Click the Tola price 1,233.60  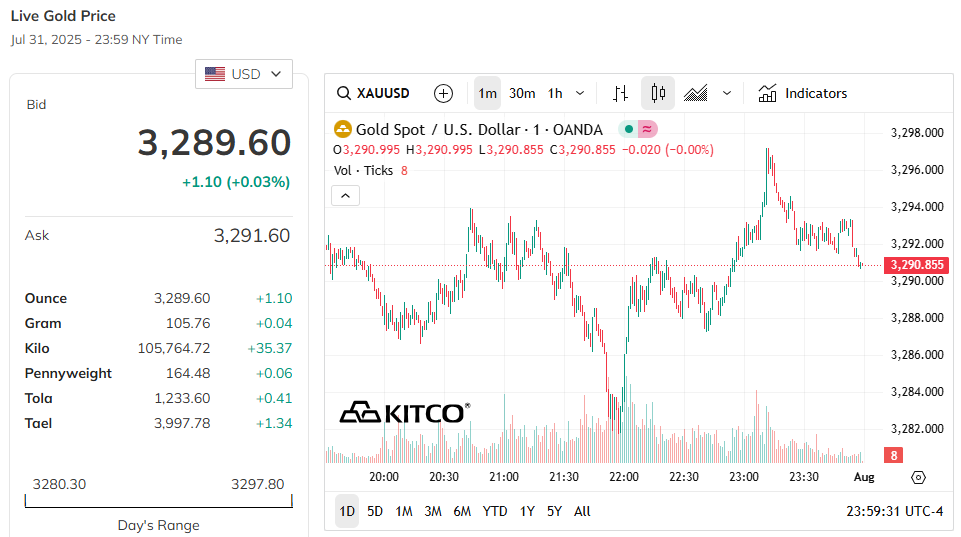182,398
